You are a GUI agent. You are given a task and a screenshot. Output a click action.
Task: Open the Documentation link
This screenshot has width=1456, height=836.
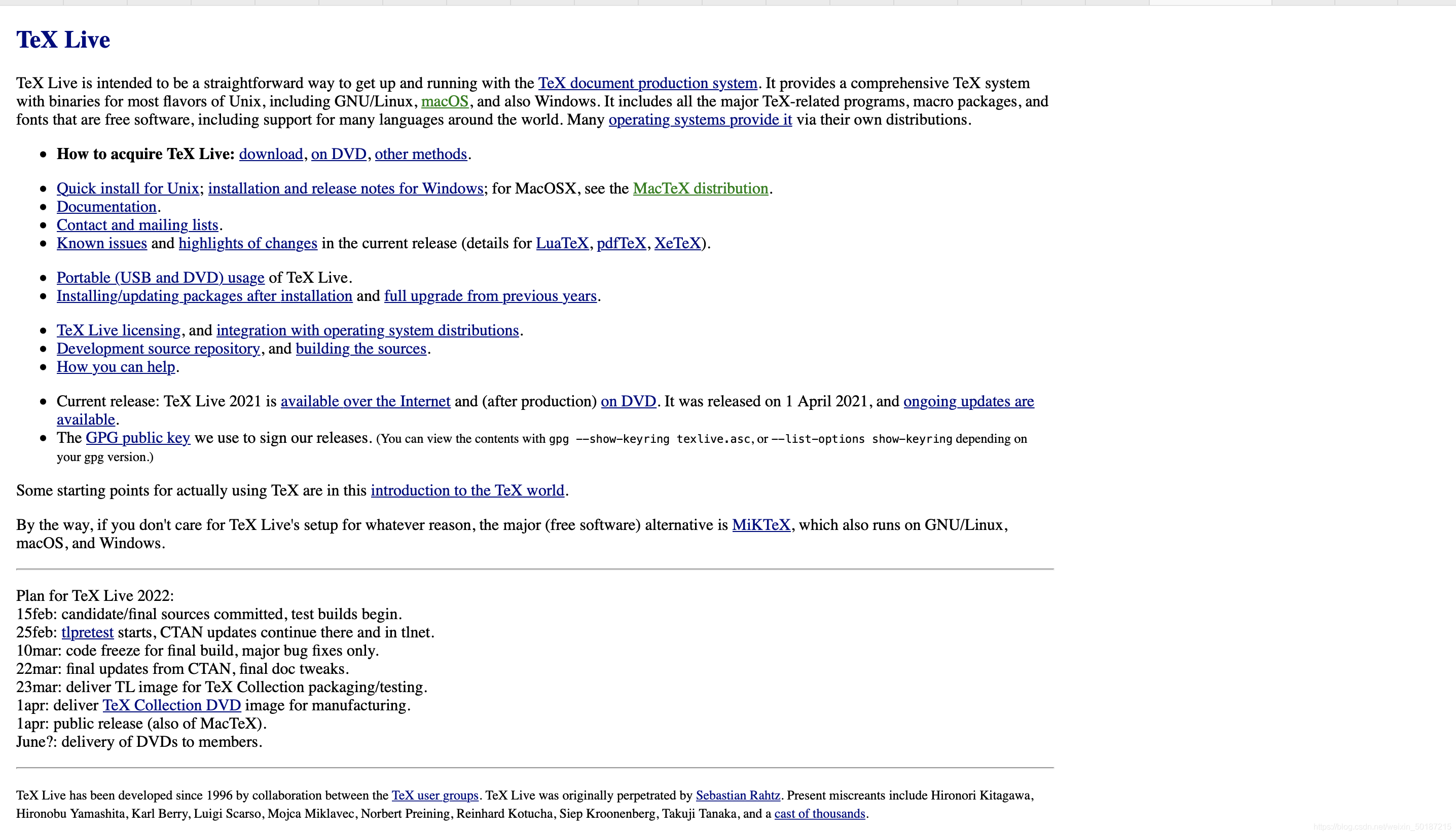(106, 207)
